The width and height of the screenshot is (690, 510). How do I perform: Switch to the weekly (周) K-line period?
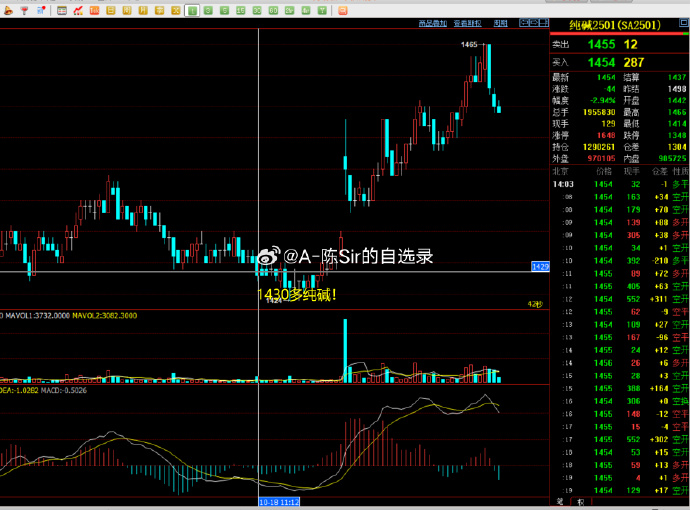(x=127, y=10)
